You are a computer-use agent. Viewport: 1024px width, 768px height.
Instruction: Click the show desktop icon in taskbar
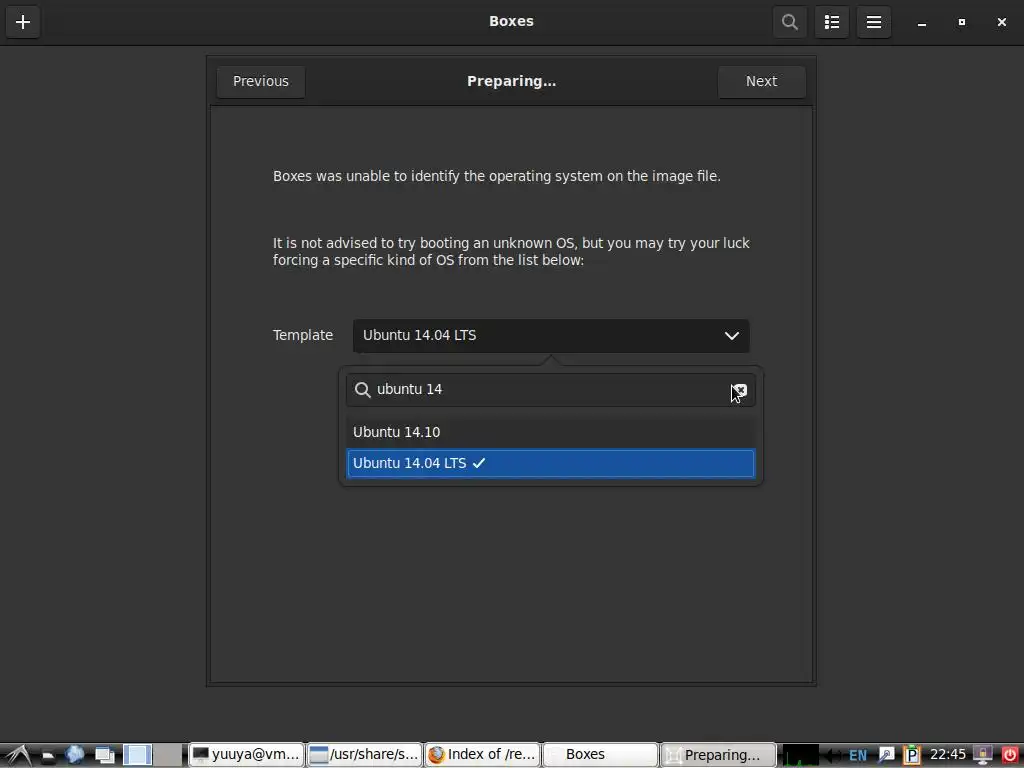click(x=104, y=756)
